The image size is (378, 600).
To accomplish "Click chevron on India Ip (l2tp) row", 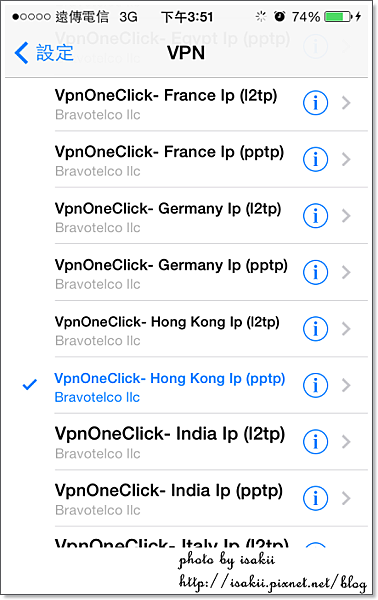I will pyautogui.click(x=346, y=442).
